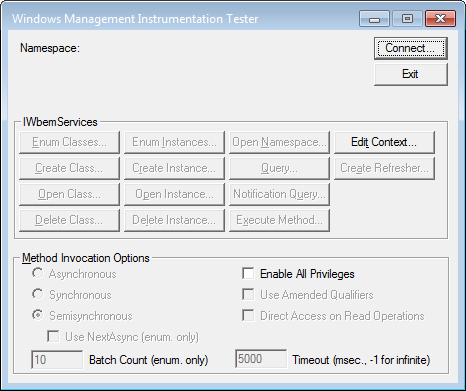Image resolution: width=466 pixels, height=391 pixels.
Task: Toggle Direct Access on Read Operations
Action: click(x=248, y=315)
